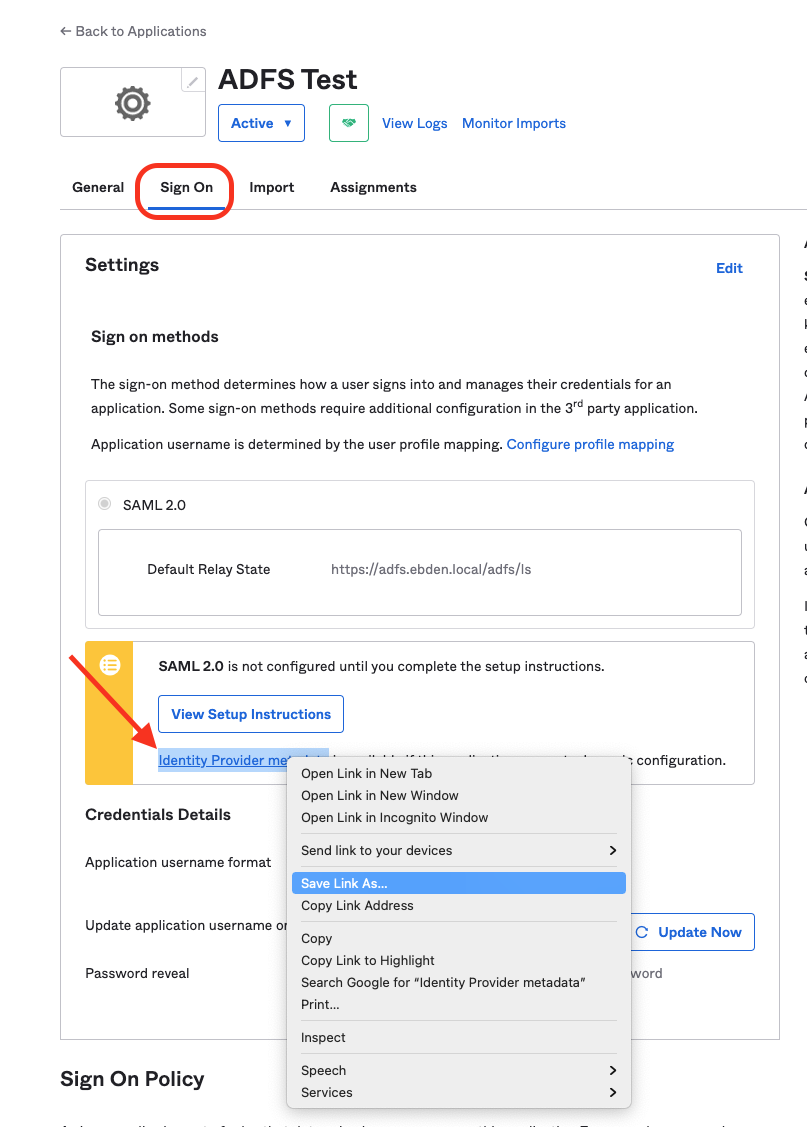Select the SAML 2.0 radio button
The height and width of the screenshot is (1127, 807).
click(104, 504)
